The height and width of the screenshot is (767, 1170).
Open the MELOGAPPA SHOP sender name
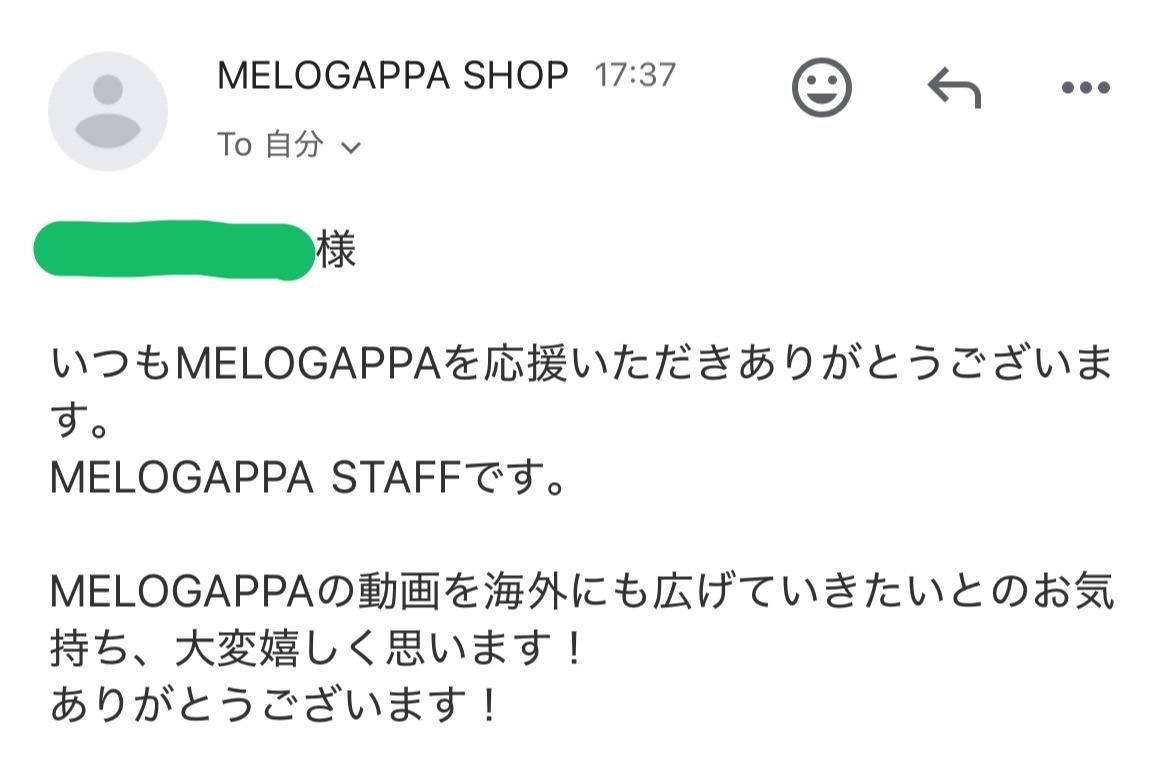392,75
